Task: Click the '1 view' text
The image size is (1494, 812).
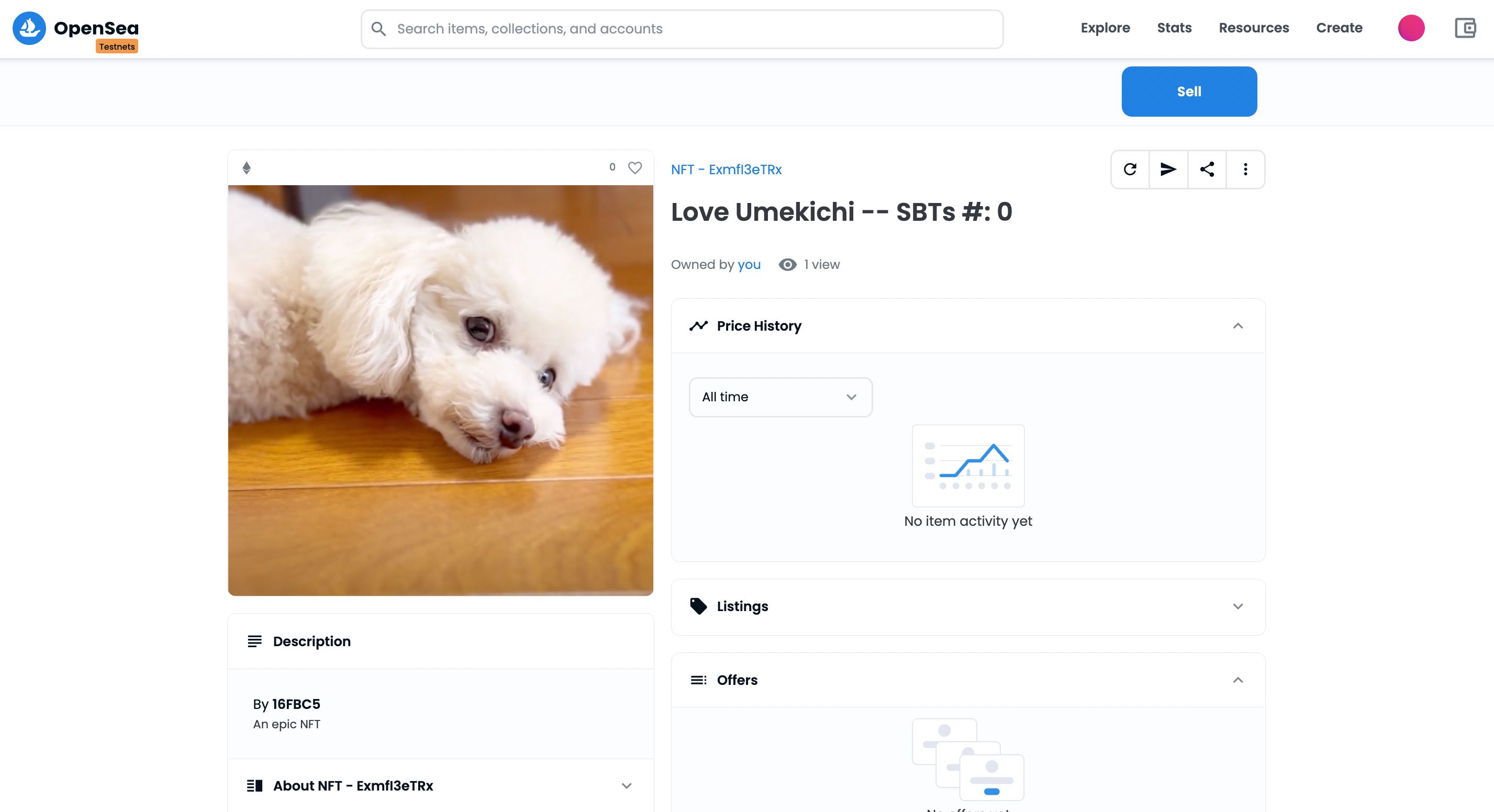Action: (822, 265)
